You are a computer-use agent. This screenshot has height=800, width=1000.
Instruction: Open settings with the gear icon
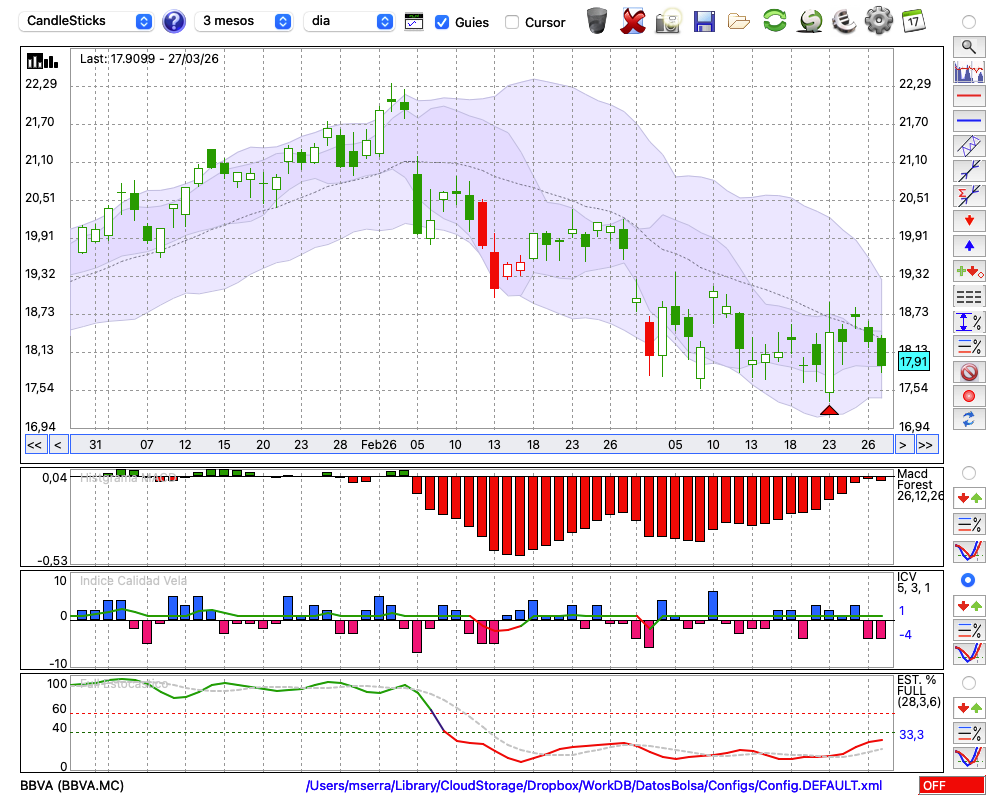coord(879,20)
